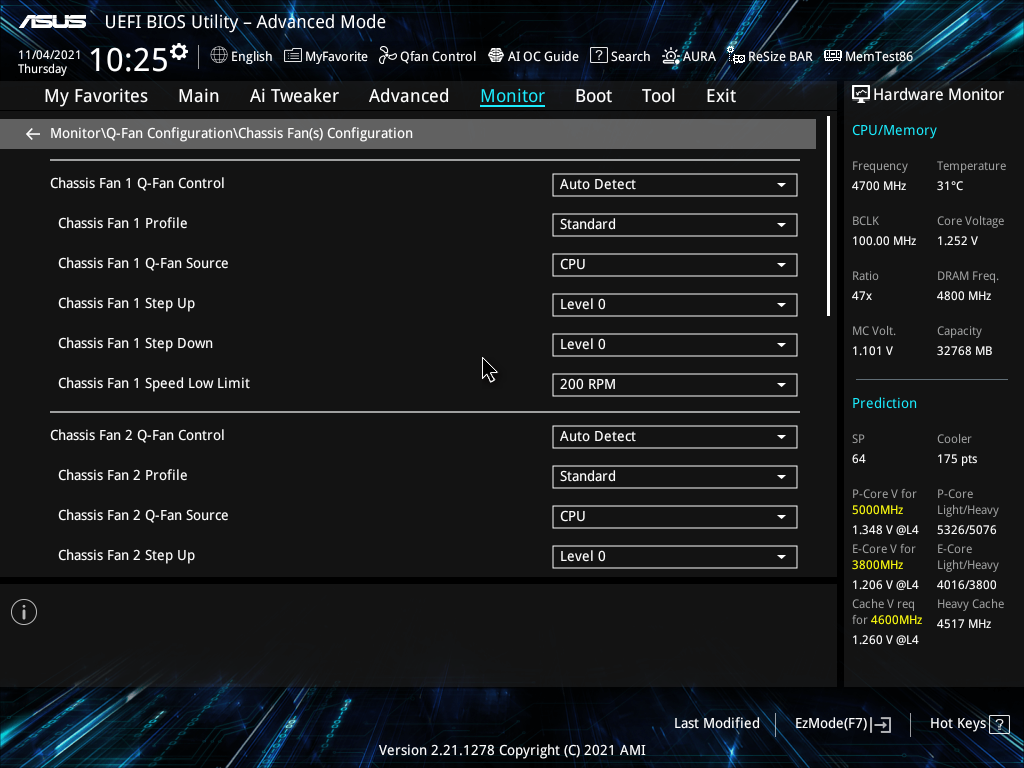Select Chassis Fan 1 Q-Fan Source label

tap(143, 263)
